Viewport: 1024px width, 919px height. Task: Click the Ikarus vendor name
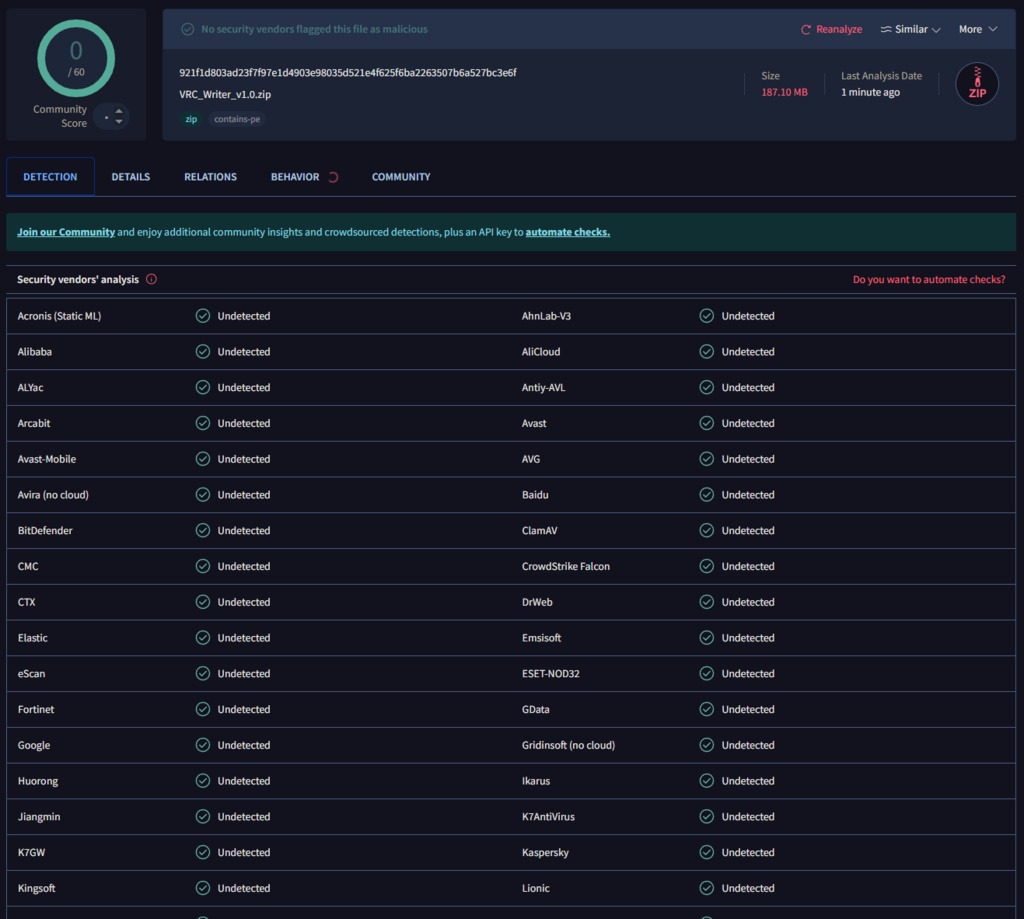click(x=536, y=781)
